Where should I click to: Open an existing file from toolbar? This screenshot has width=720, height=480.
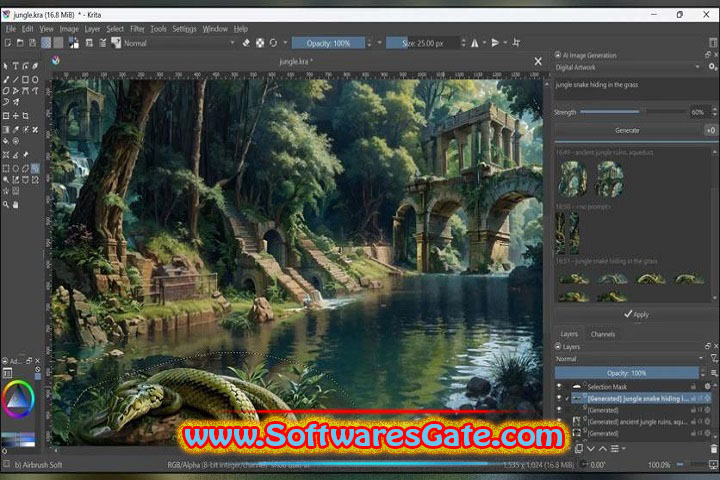point(20,43)
